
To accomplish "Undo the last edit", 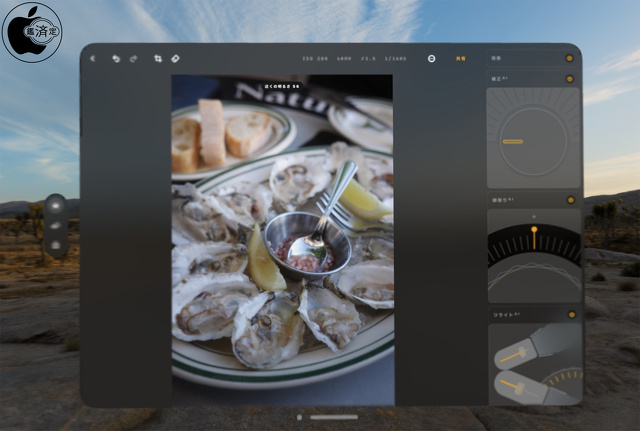I will pyautogui.click(x=116, y=58).
